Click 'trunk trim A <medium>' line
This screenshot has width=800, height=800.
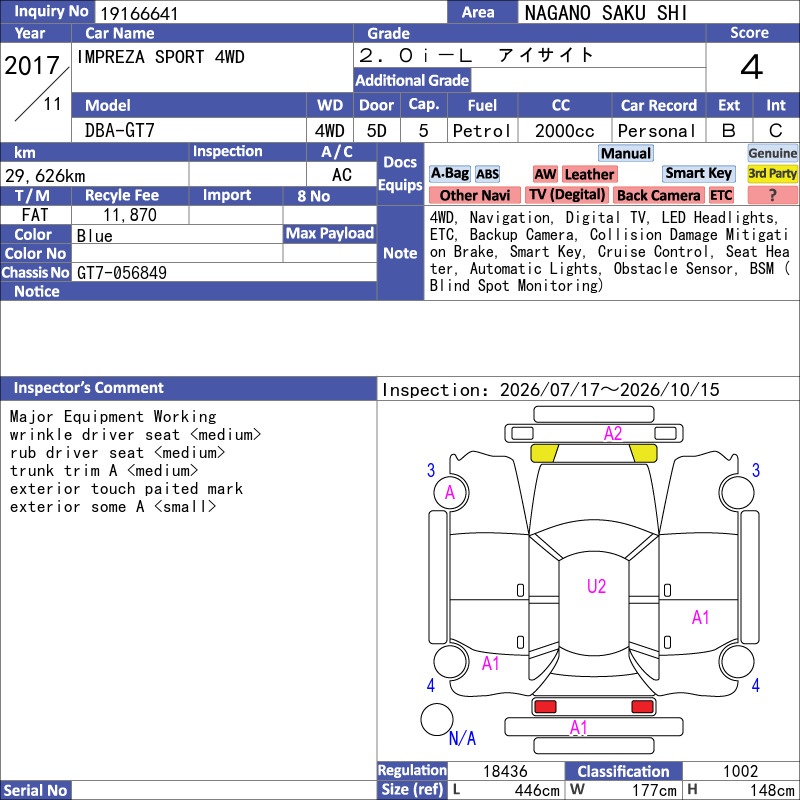[x=104, y=470]
